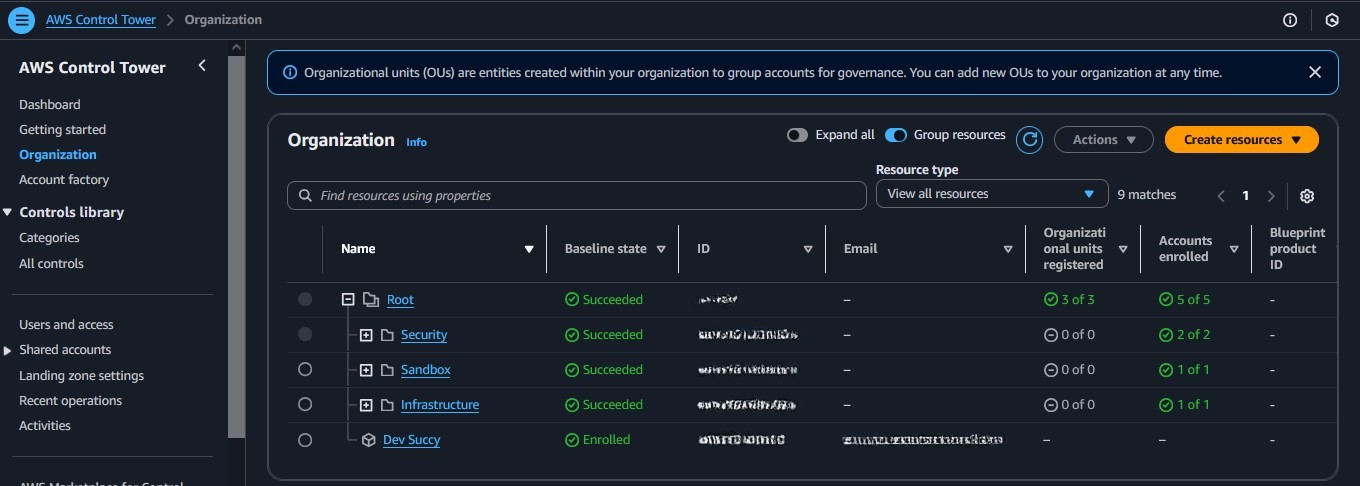The width and height of the screenshot is (1360, 486).
Task: Expand the Sandbox OU node
Action: [x=366, y=370]
